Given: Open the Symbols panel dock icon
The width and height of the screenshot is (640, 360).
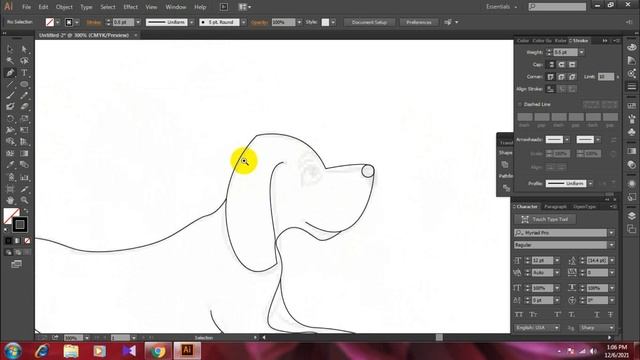Looking at the screenshot, I should [631, 133].
